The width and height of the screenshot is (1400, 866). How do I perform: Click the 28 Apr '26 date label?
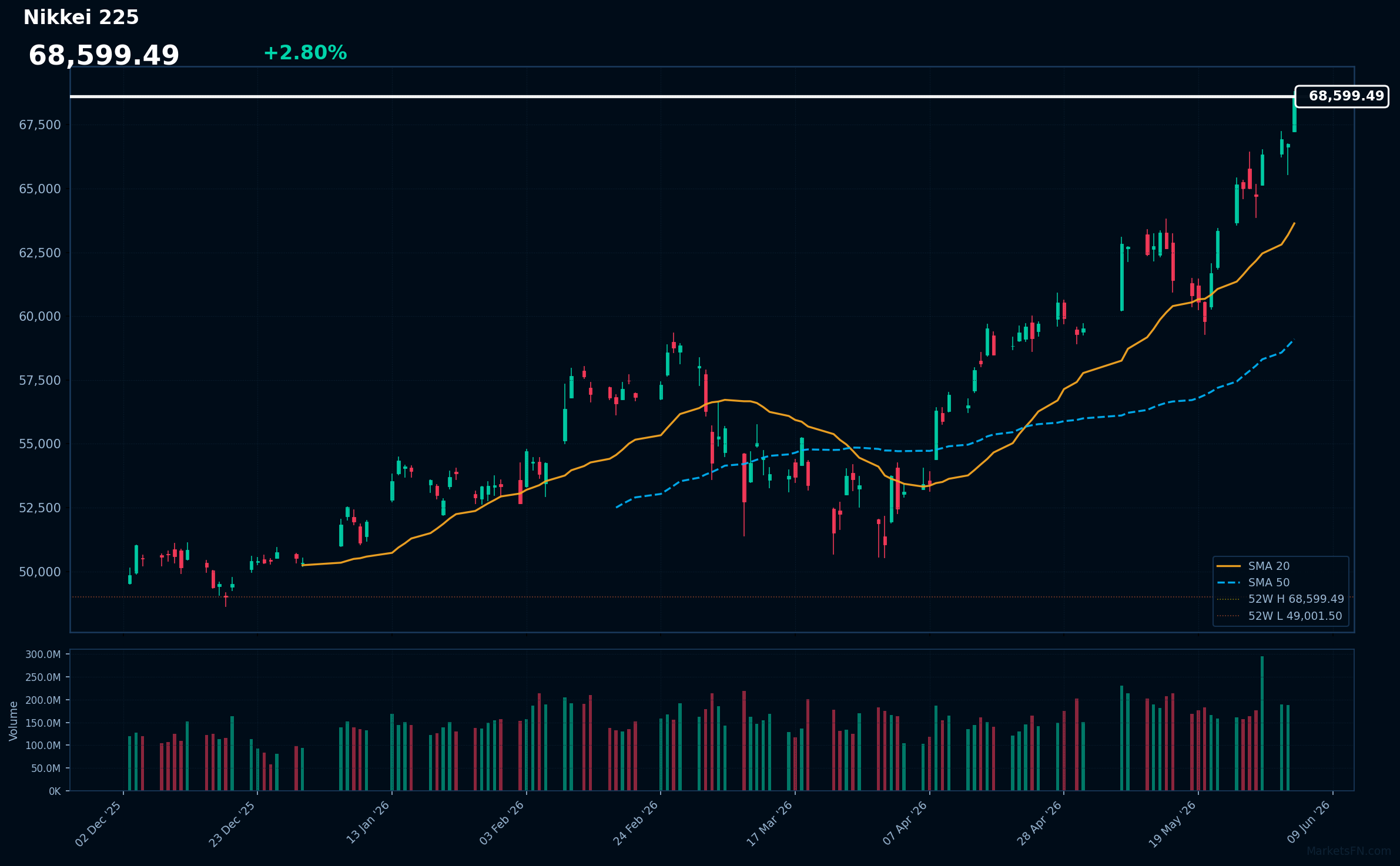[1039, 824]
